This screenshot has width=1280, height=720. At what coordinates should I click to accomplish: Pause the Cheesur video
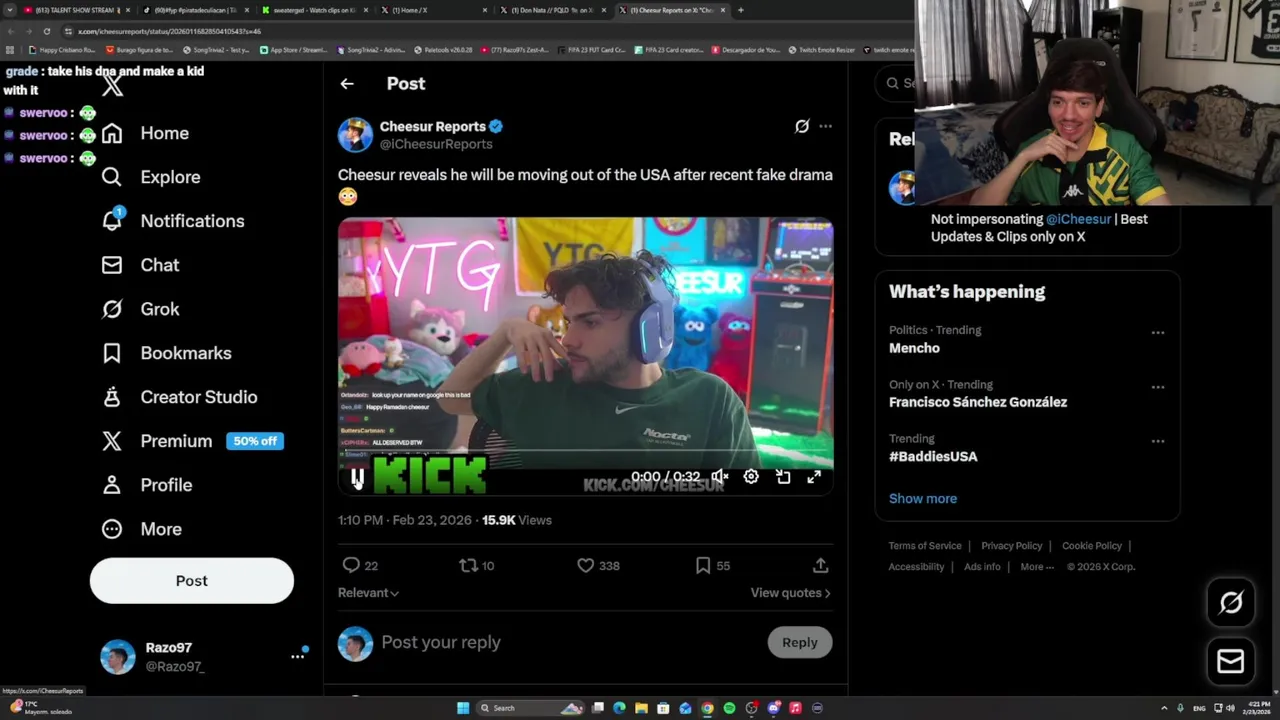pos(357,477)
